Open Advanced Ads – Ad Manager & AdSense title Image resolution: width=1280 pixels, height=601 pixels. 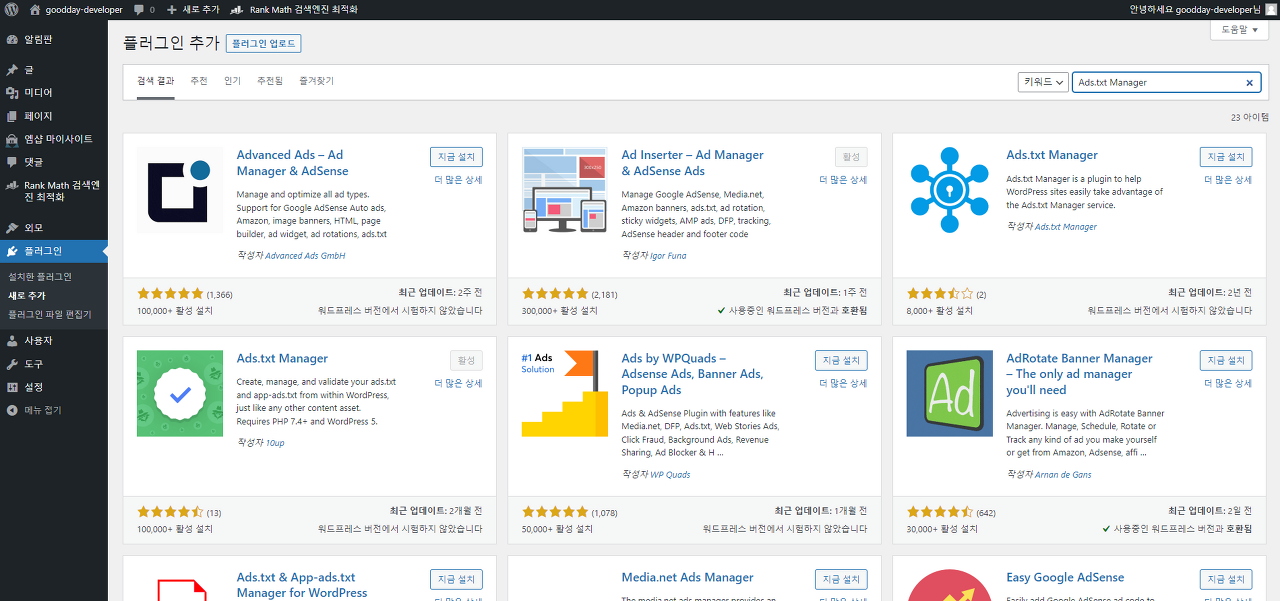point(292,163)
